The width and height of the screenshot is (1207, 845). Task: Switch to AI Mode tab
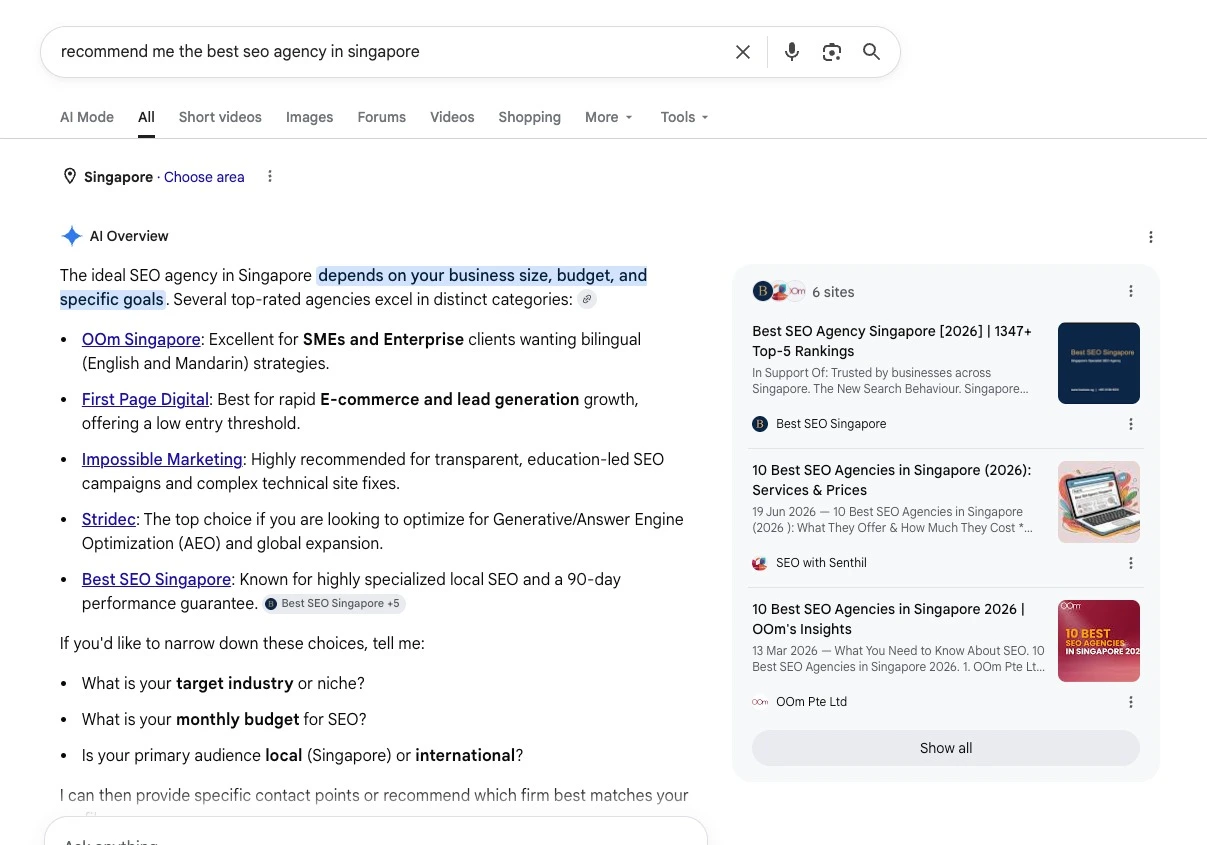[x=87, y=117]
